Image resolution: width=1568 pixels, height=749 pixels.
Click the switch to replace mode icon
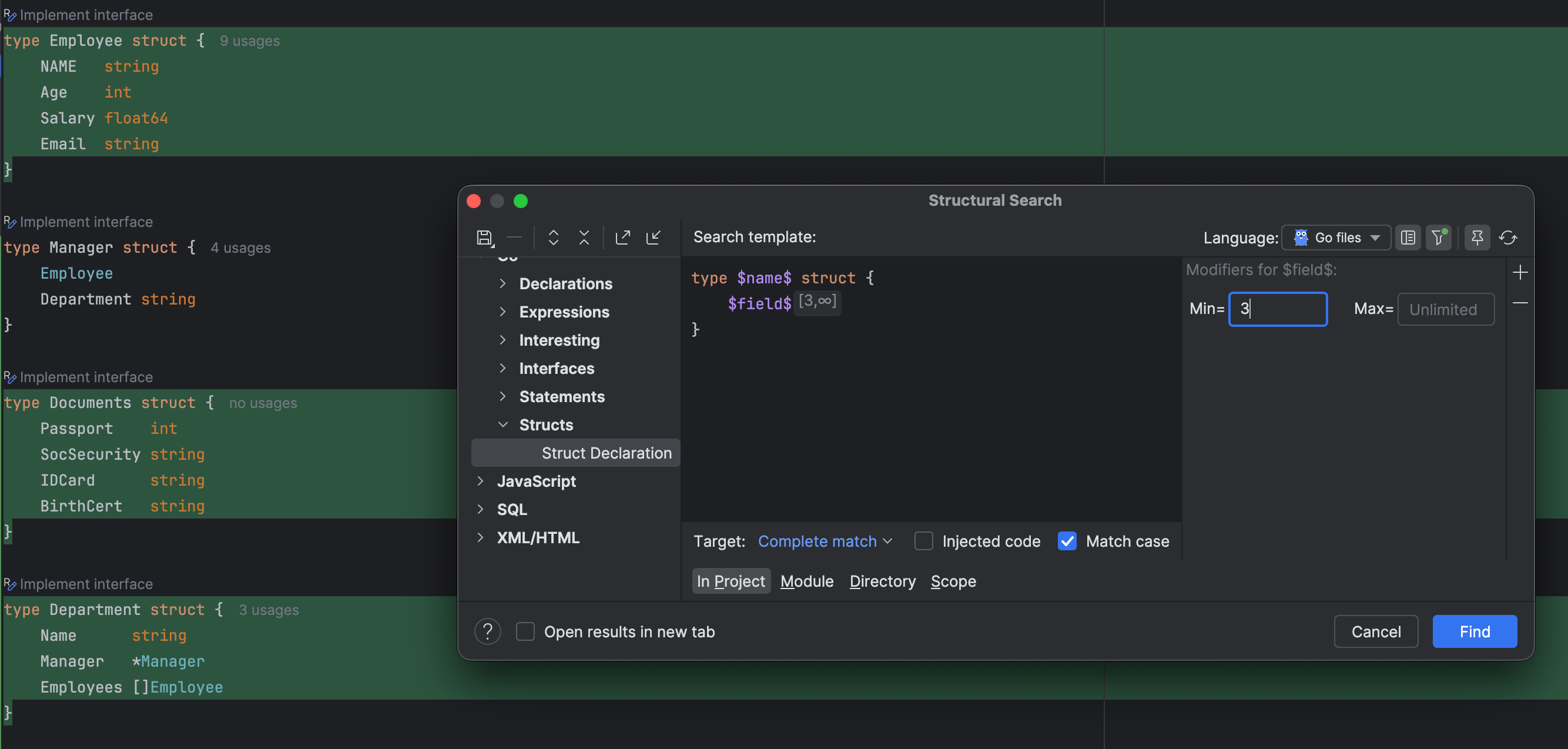pyautogui.click(x=1507, y=238)
